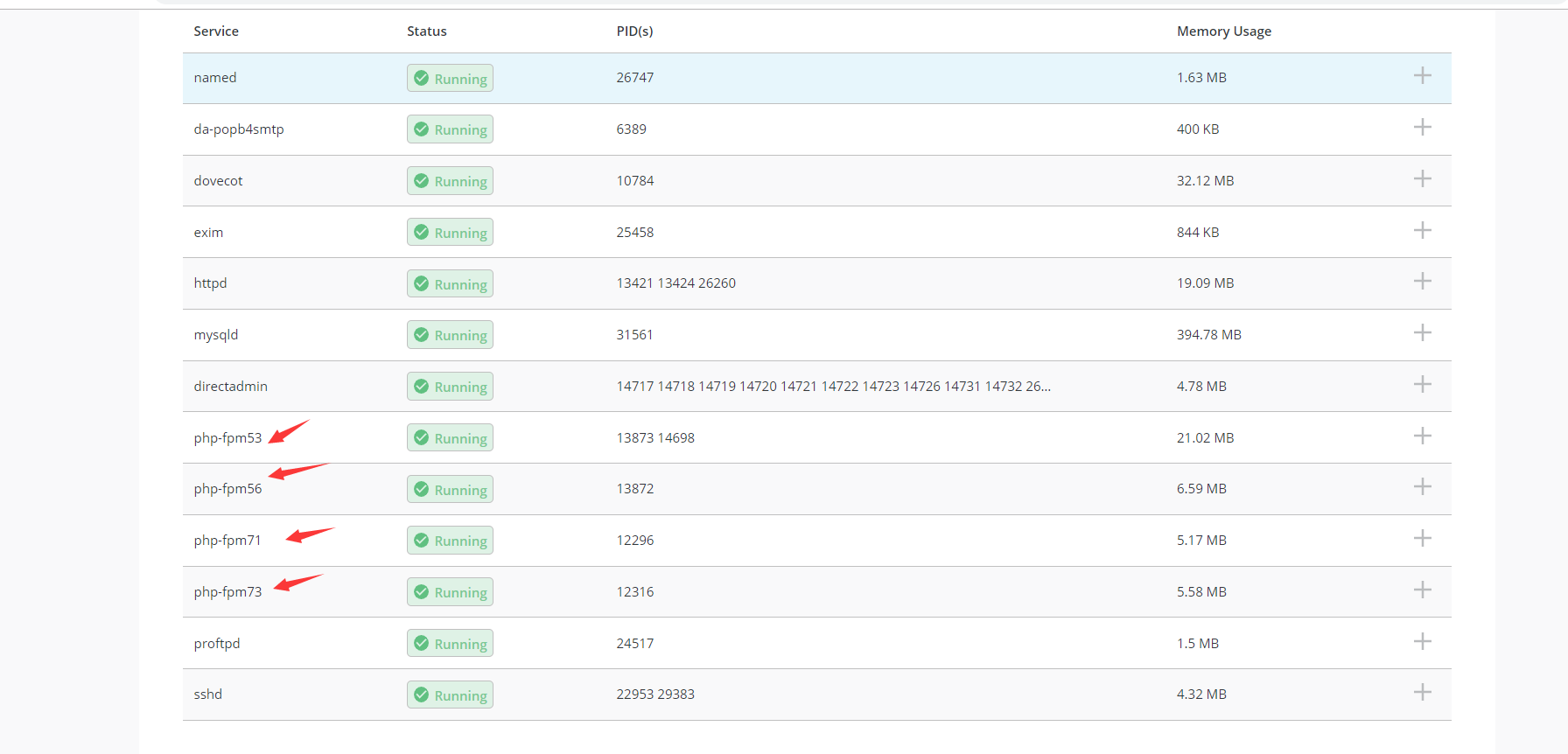
Task: Click PID 25458 in the exim row
Action: click(x=635, y=233)
